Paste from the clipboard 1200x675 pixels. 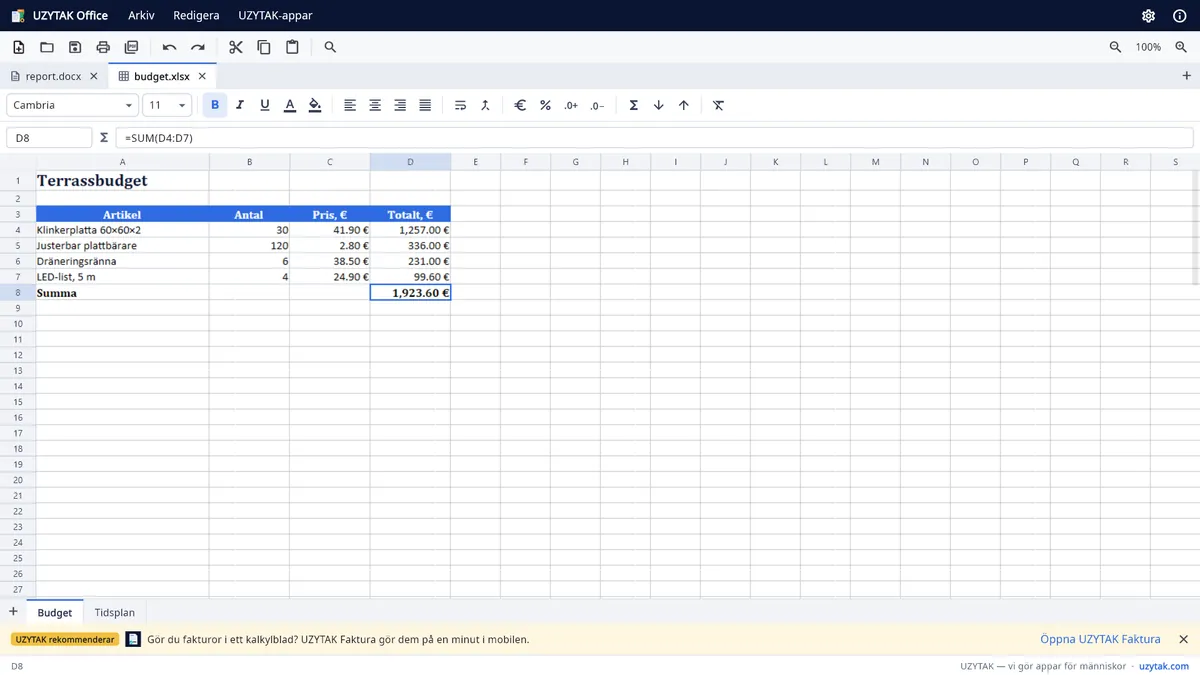(x=292, y=47)
